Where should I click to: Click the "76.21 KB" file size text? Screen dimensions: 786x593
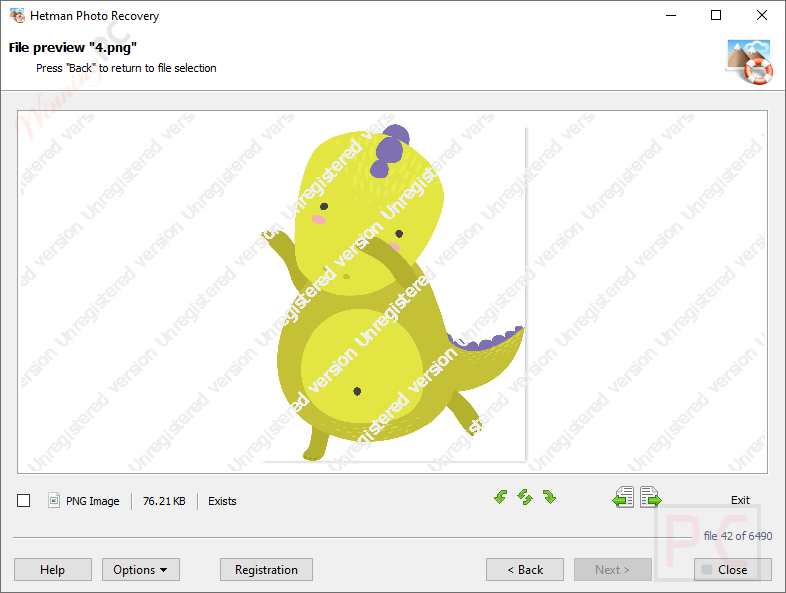point(164,501)
